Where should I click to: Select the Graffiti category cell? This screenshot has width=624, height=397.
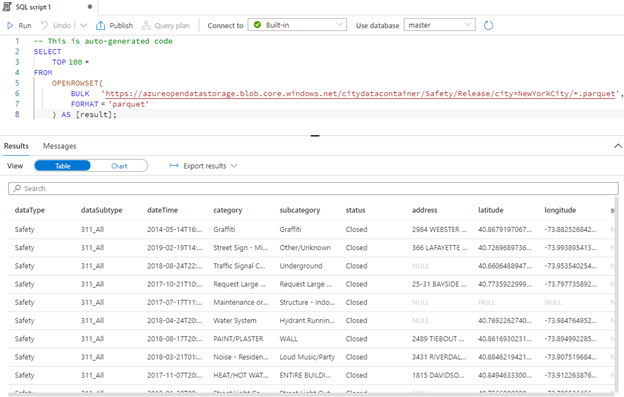224,230
